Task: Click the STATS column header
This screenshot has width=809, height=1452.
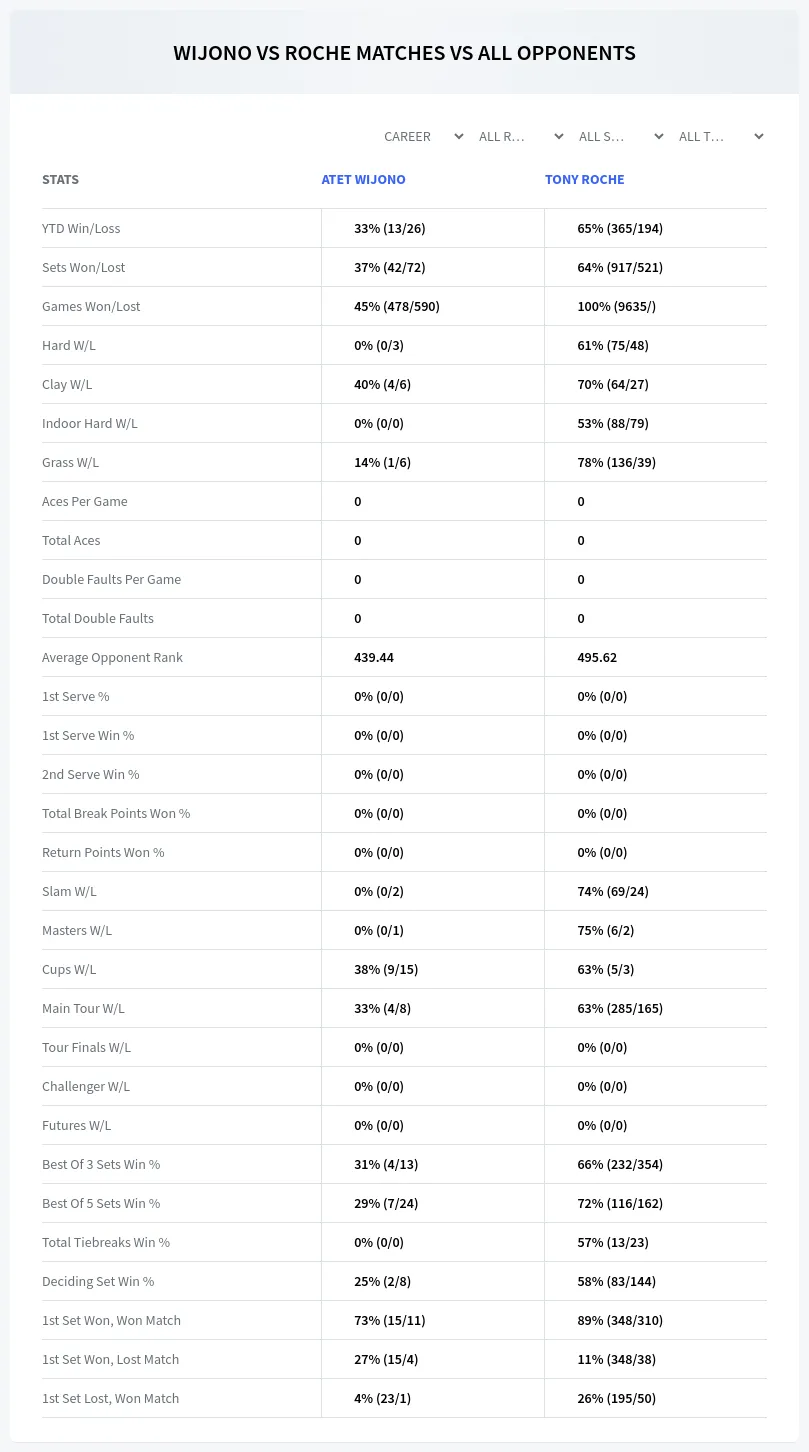Action: tap(60, 180)
